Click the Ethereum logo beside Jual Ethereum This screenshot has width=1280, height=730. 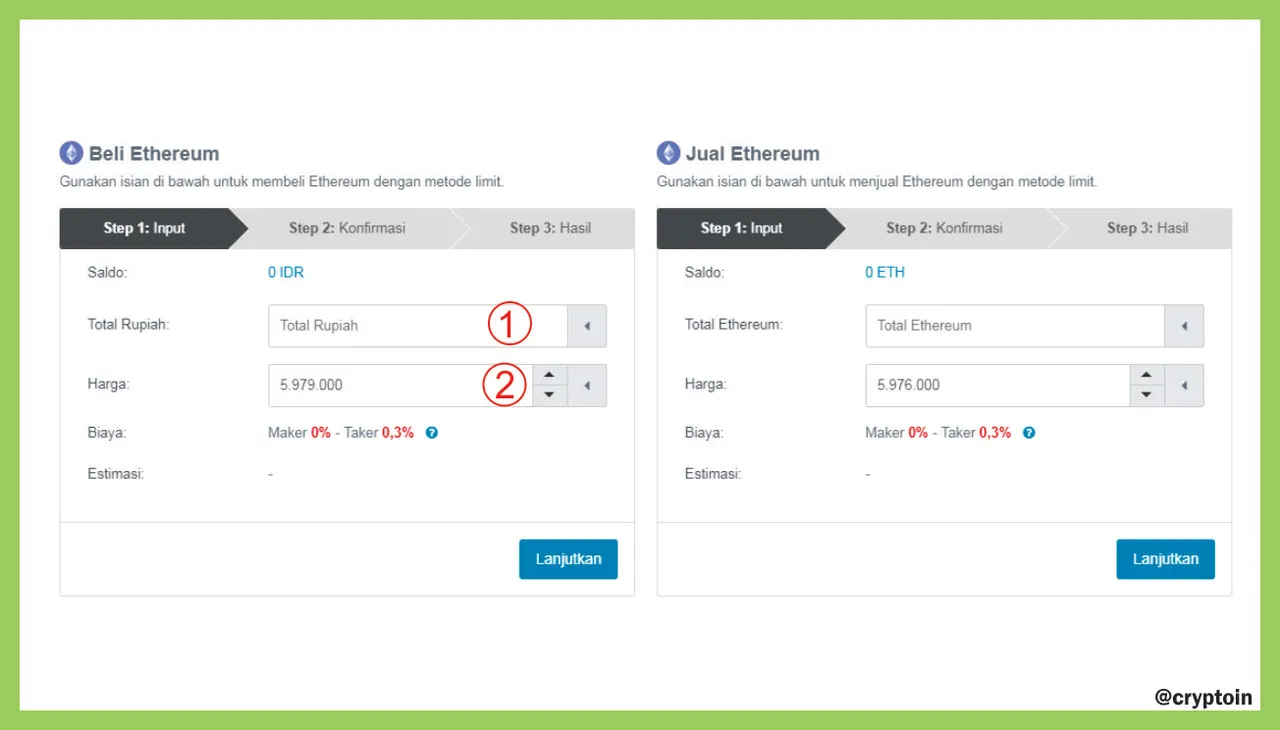[x=668, y=153]
